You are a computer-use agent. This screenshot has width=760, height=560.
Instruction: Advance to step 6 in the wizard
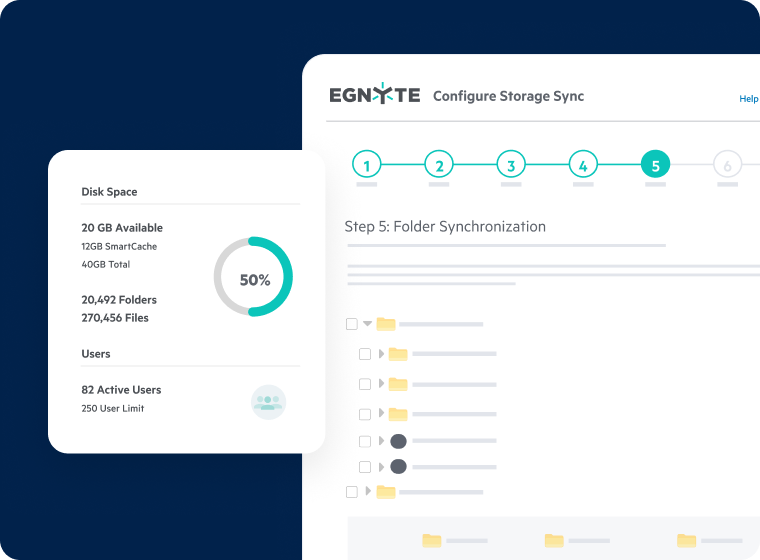tap(727, 166)
